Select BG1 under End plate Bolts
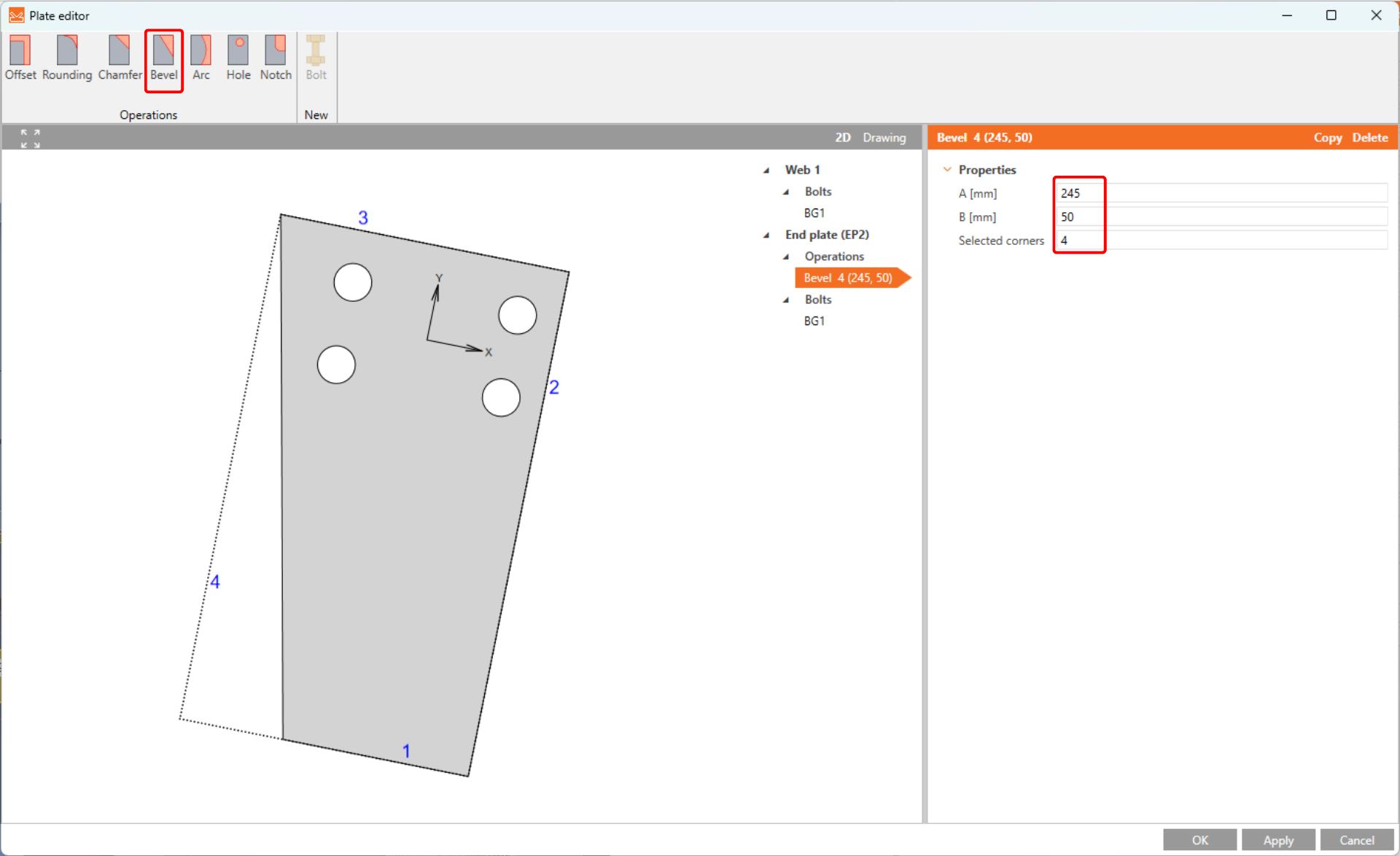The height and width of the screenshot is (856, 1400). (814, 322)
